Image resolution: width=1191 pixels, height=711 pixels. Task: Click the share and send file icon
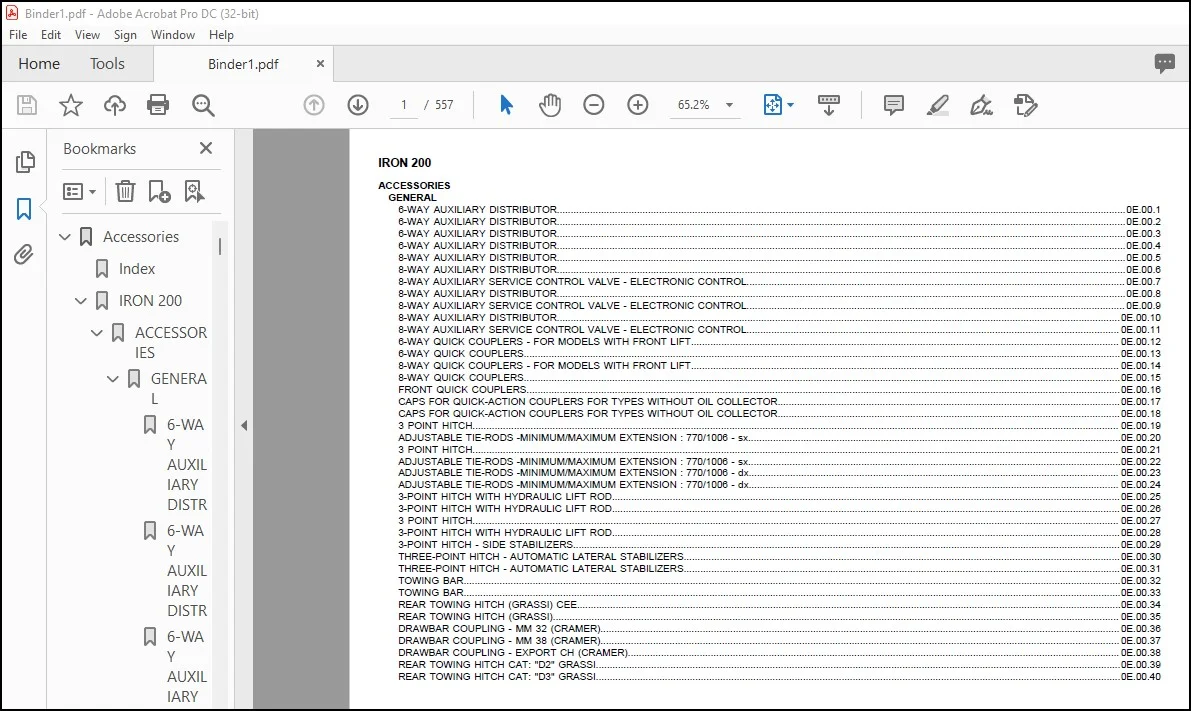(x=1025, y=105)
